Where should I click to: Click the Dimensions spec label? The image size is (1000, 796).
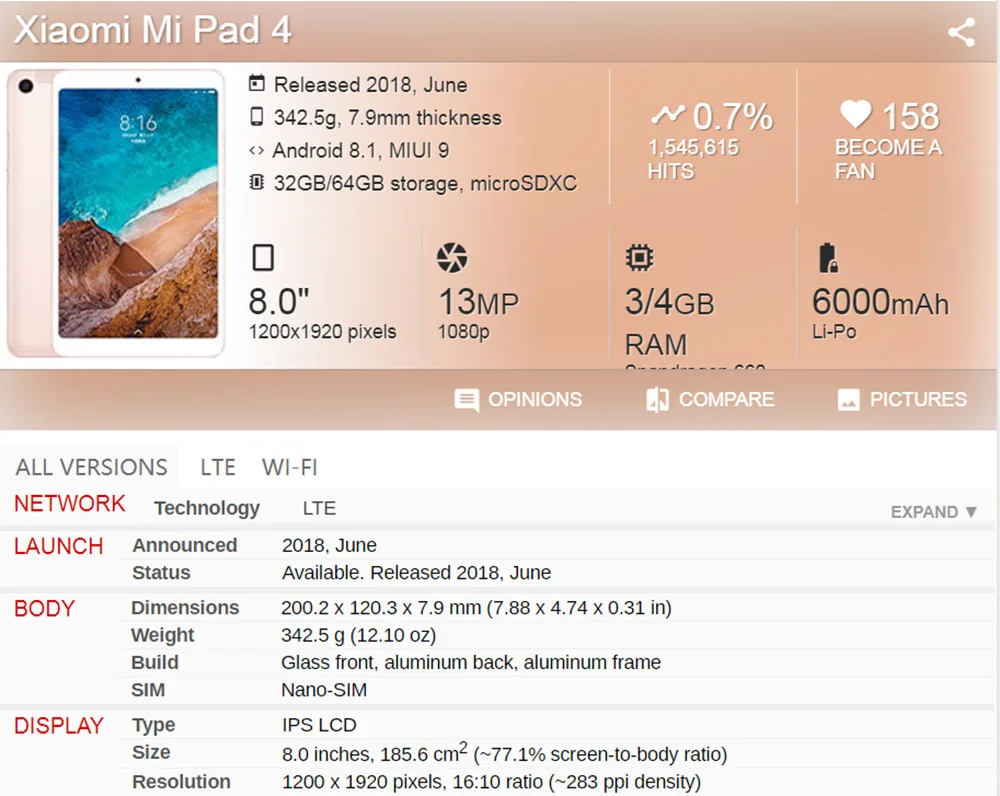click(x=185, y=608)
